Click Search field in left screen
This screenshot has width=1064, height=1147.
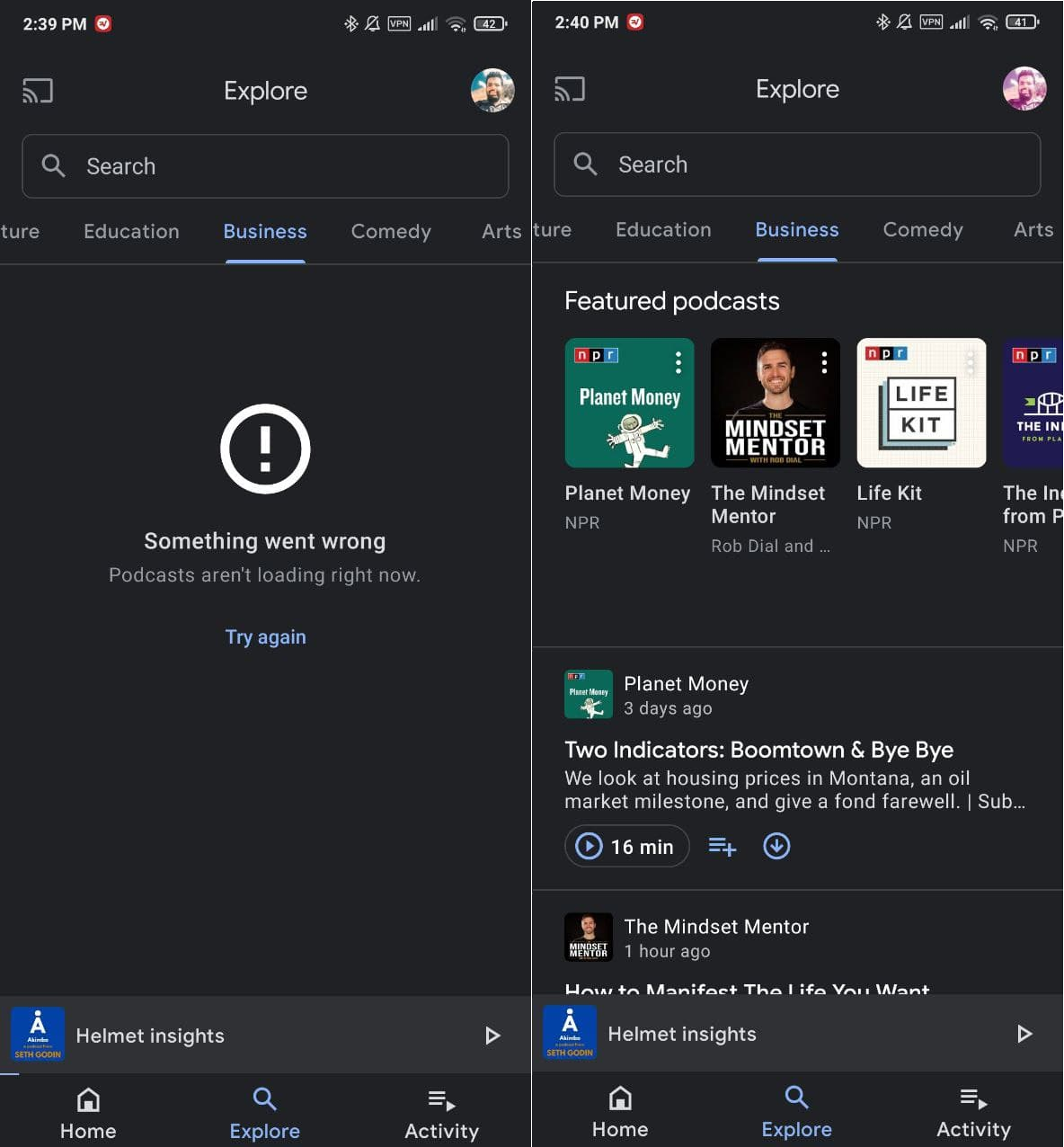(265, 166)
